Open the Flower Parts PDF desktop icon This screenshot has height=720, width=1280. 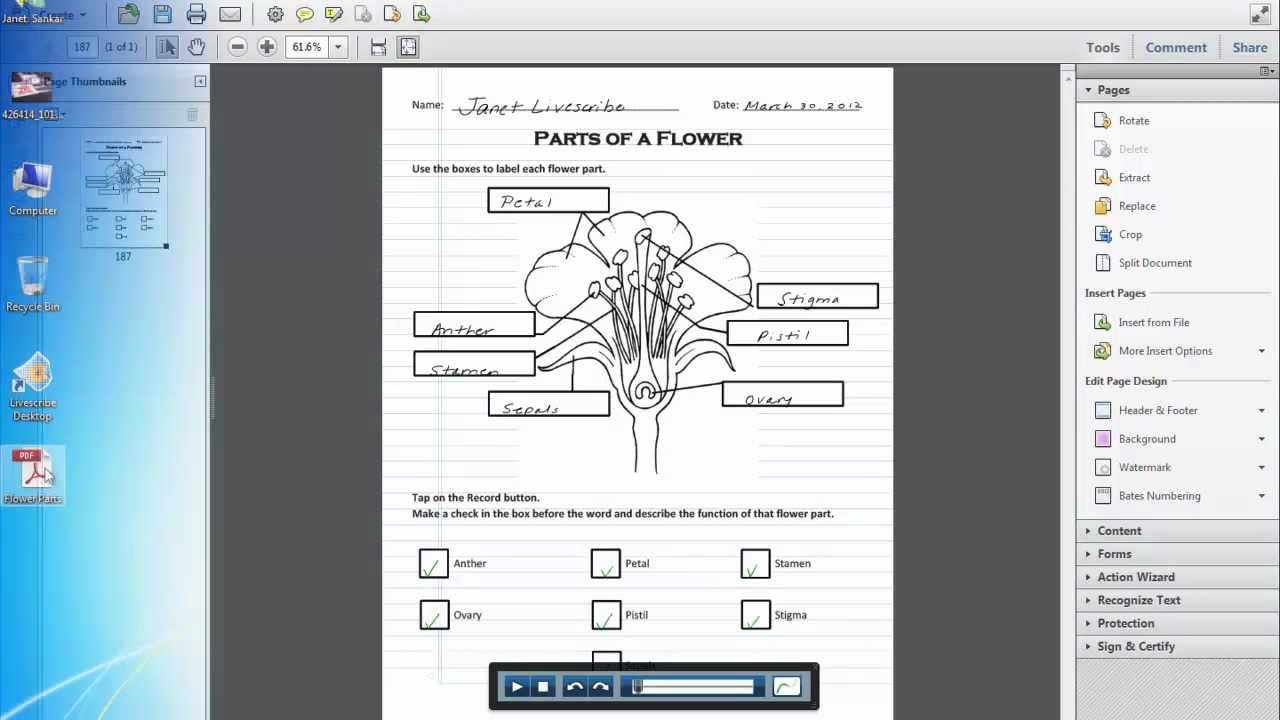pyautogui.click(x=33, y=476)
